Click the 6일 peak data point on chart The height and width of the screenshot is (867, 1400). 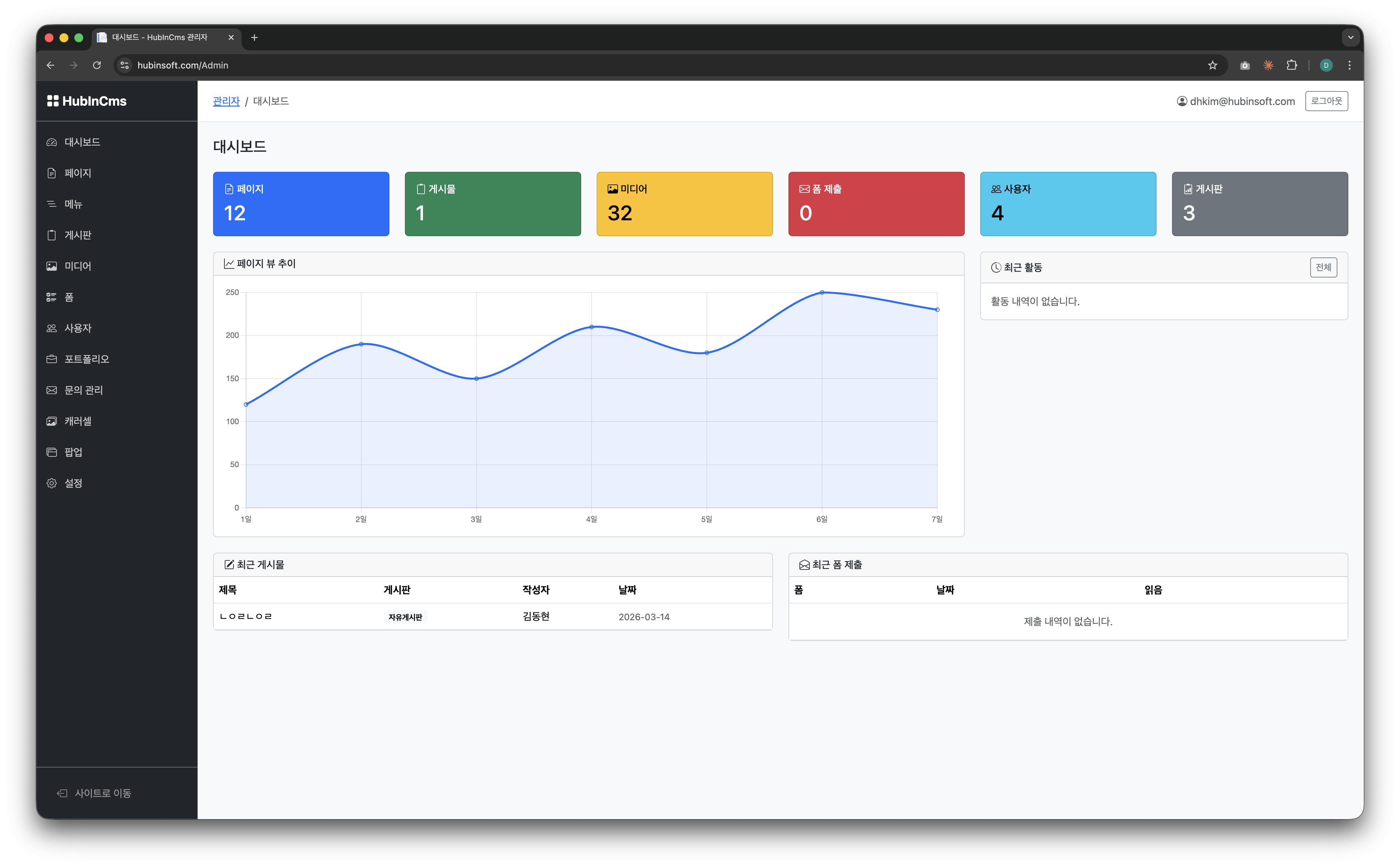[x=822, y=292]
